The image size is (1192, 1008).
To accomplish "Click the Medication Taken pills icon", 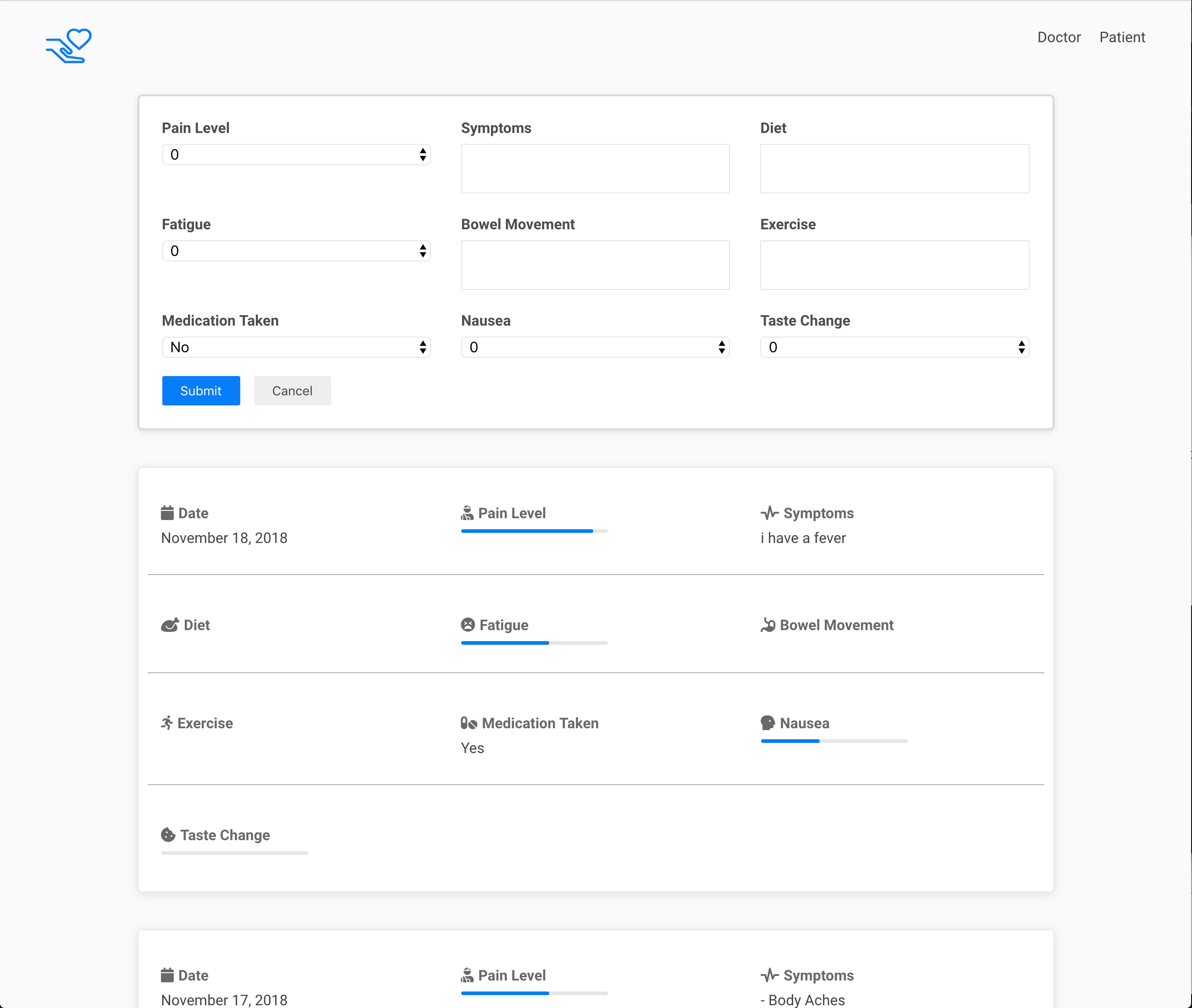I will tap(469, 723).
